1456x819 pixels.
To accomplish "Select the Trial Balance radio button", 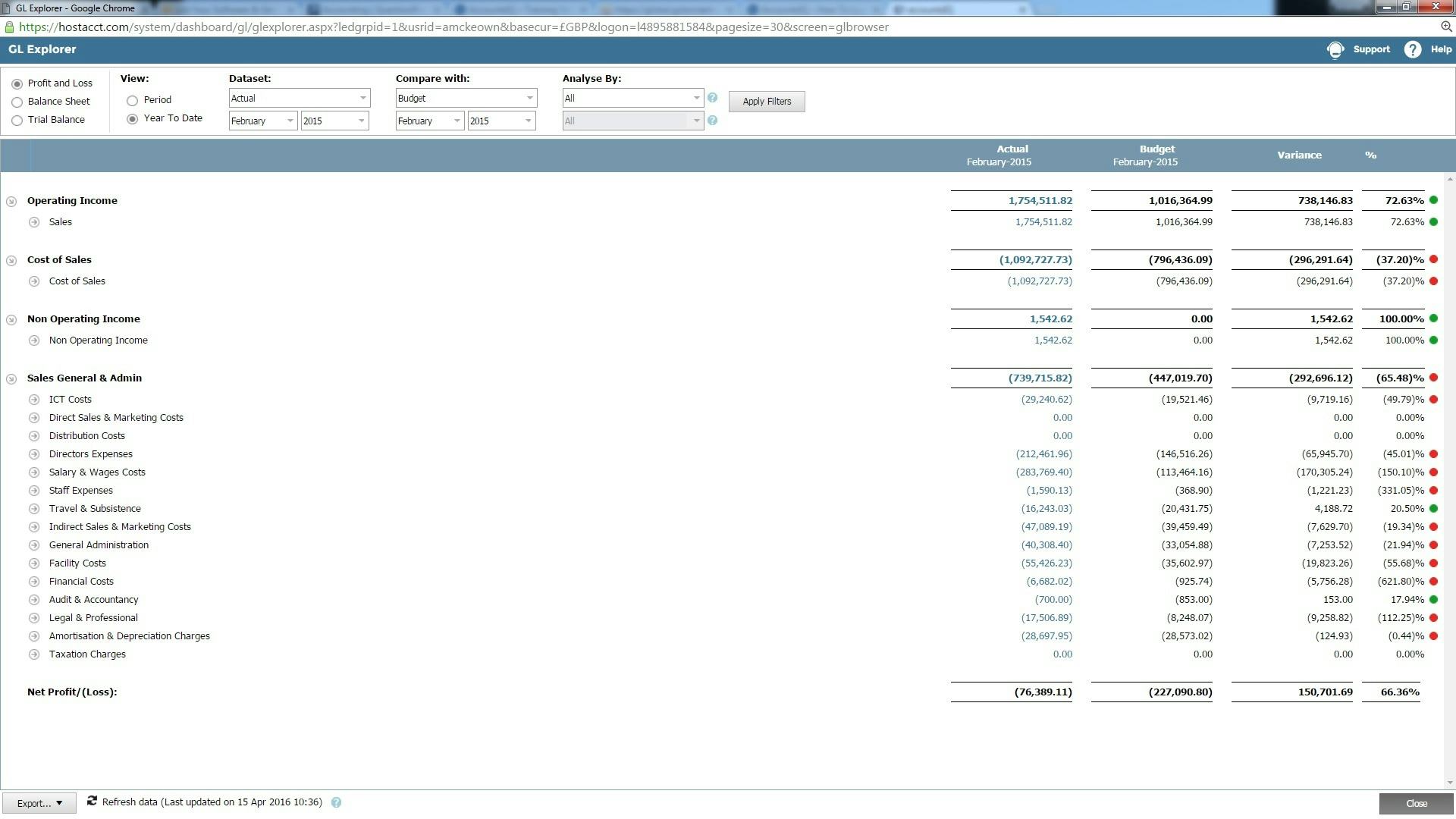I will pyautogui.click(x=17, y=121).
